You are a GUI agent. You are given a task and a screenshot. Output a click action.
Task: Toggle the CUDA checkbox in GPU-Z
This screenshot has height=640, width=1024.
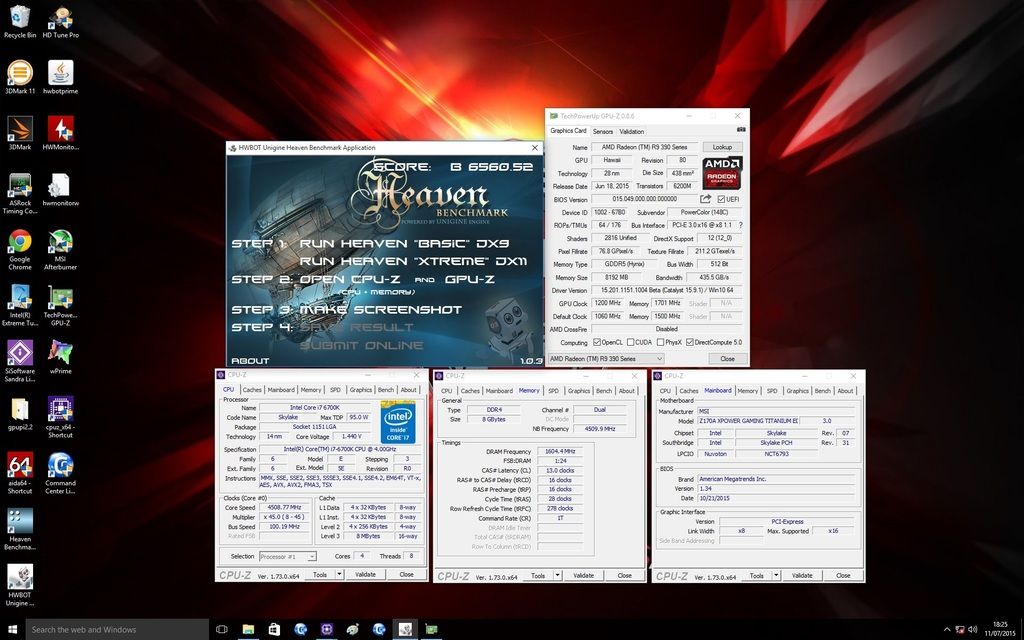pos(630,342)
